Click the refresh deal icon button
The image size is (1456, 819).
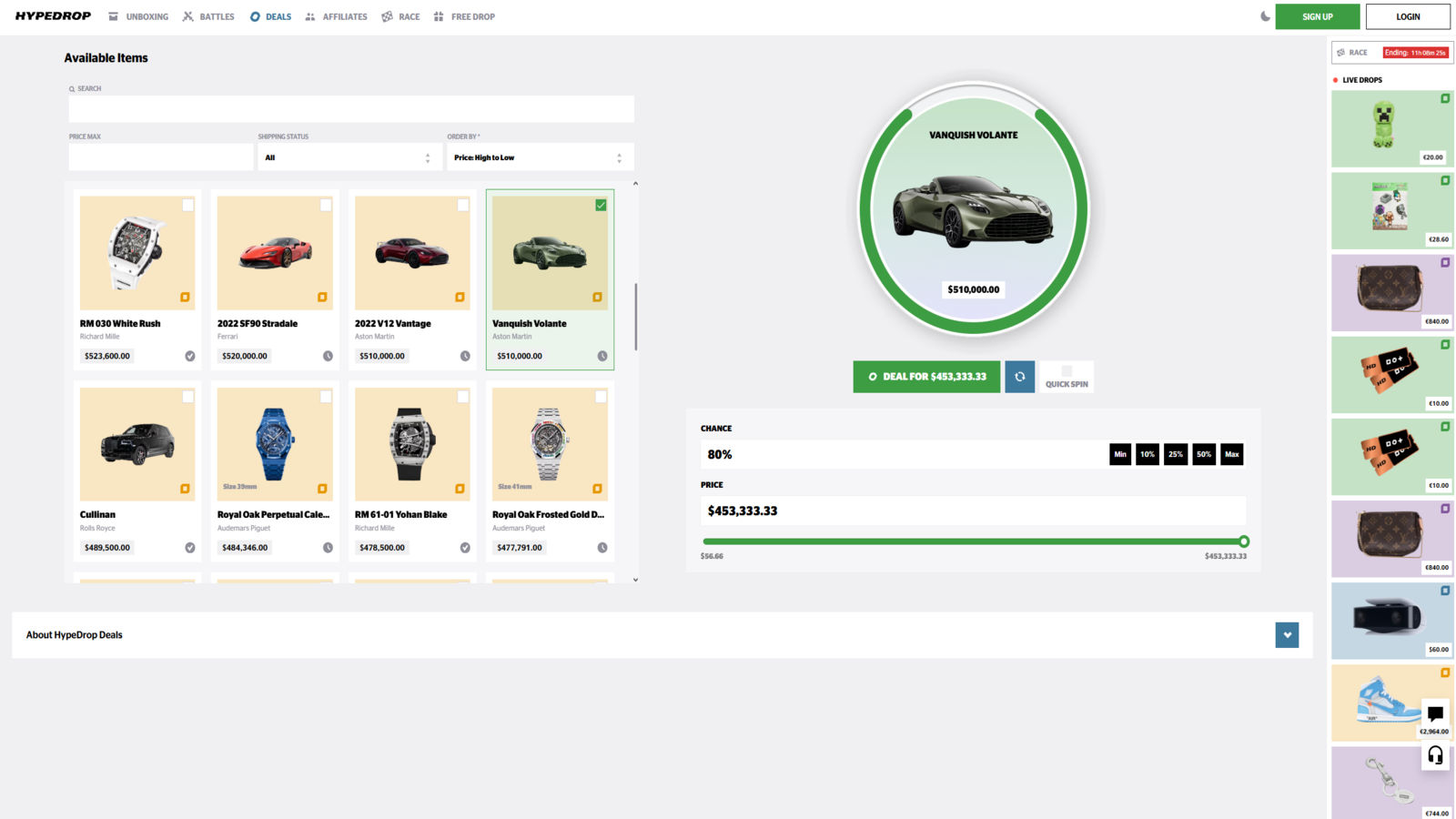pyautogui.click(x=1019, y=377)
